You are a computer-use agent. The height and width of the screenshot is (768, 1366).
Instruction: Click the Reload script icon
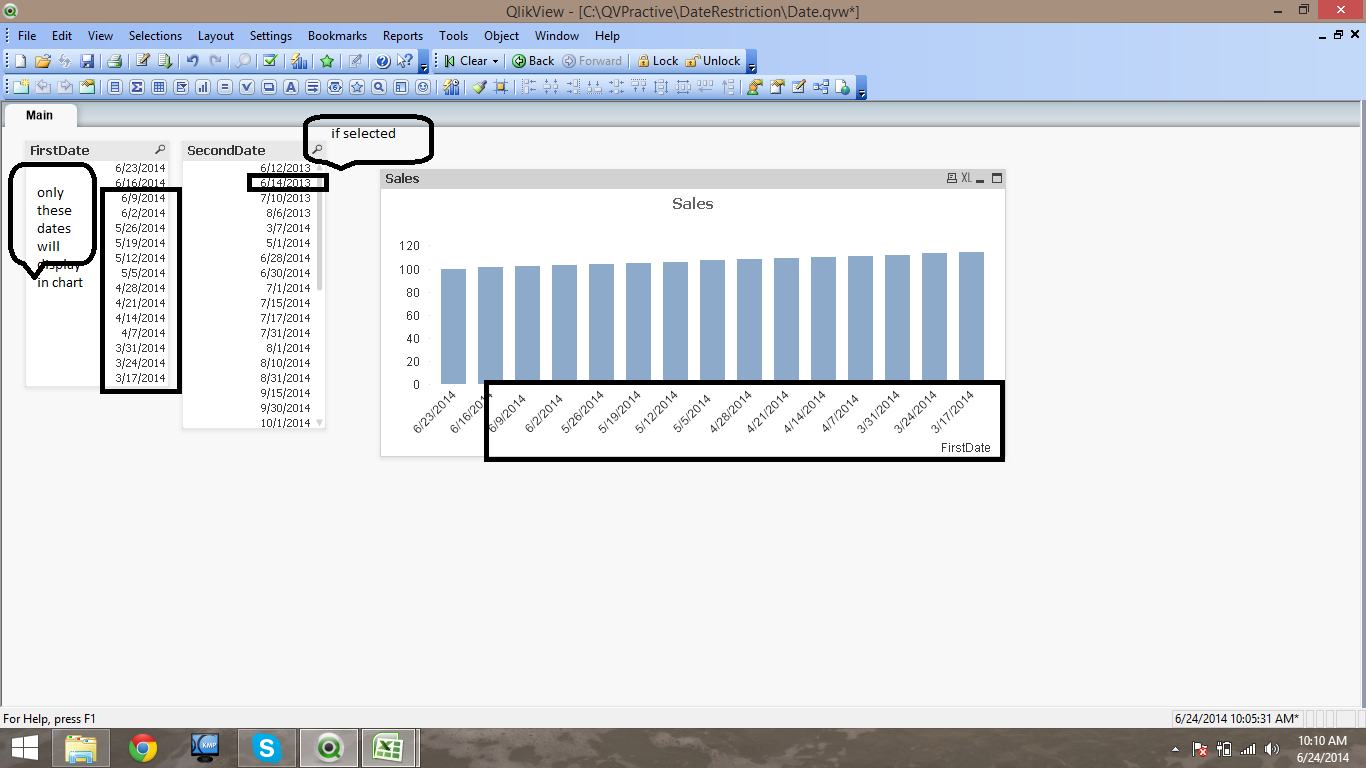point(165,61)
